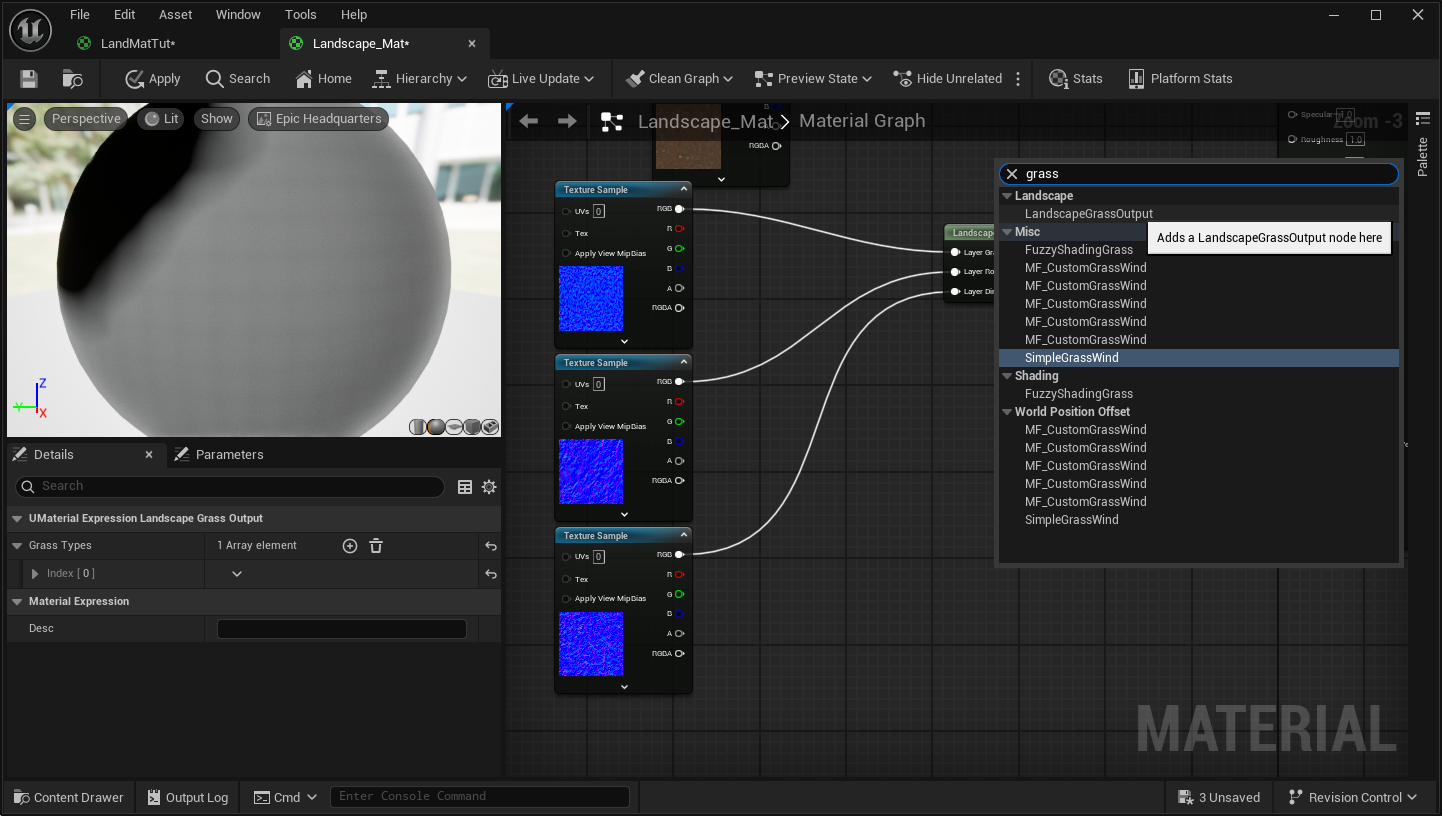Image resolution: width=1442 pixels, height=816 pixels.
Task: Open the Revision Control menu
Action: pyautogui.click(x=1353, y=797)
